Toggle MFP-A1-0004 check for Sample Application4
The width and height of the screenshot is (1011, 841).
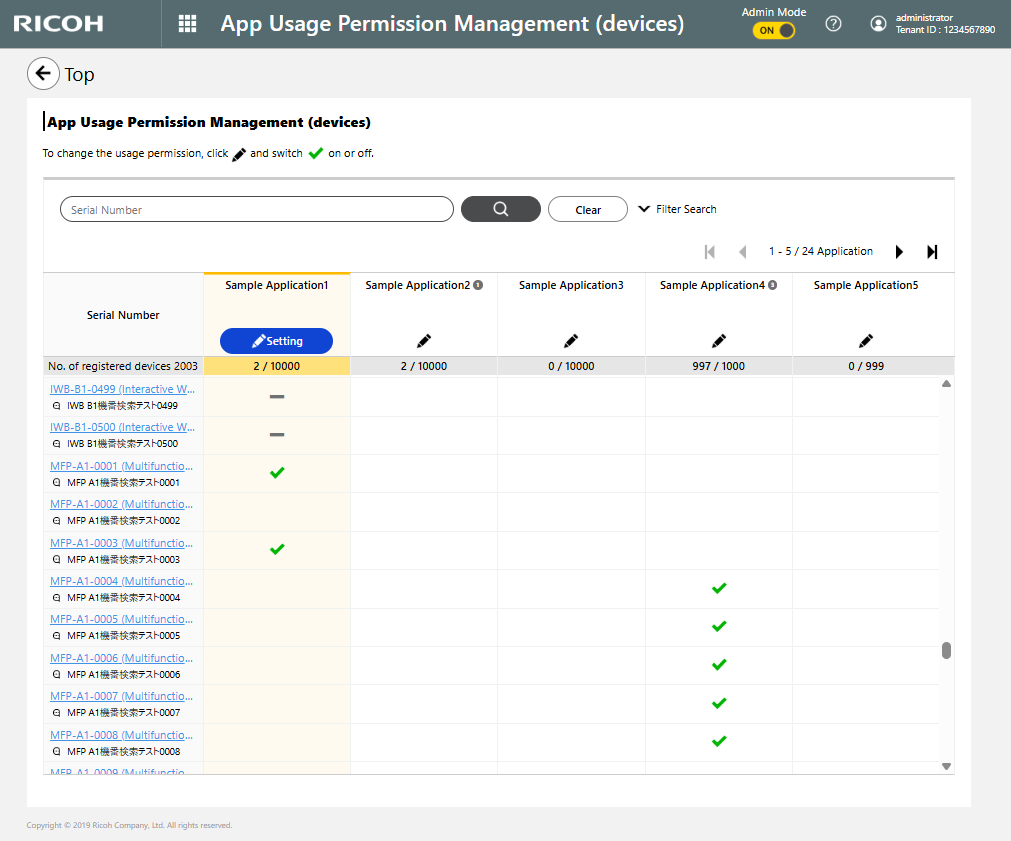coord(718,588)
